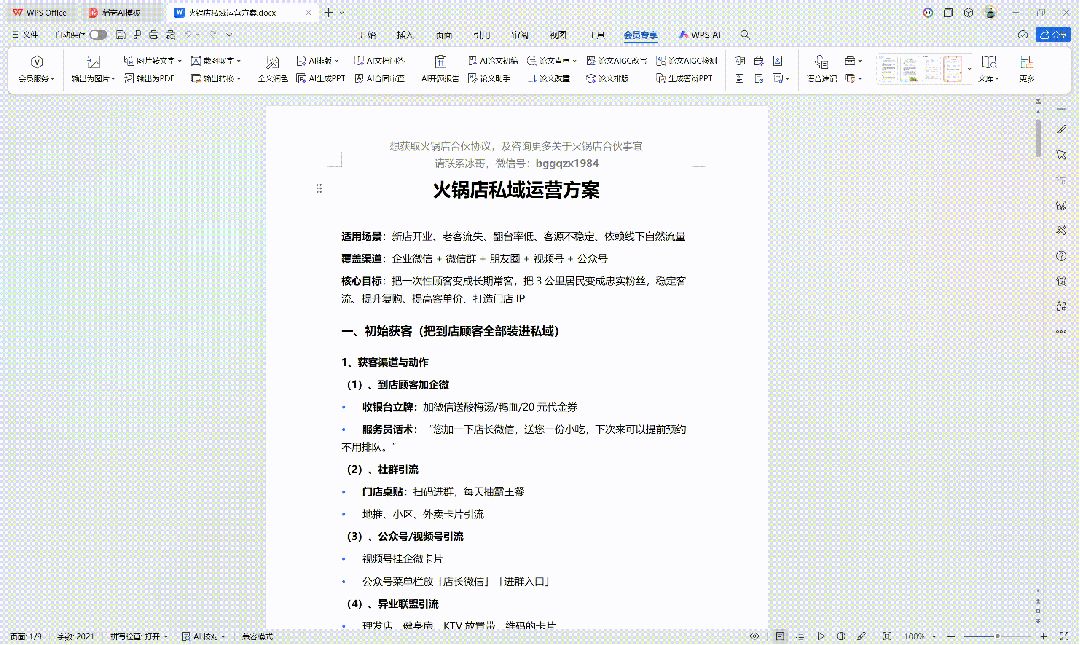Switch to page layout view in the status bar

780,636
